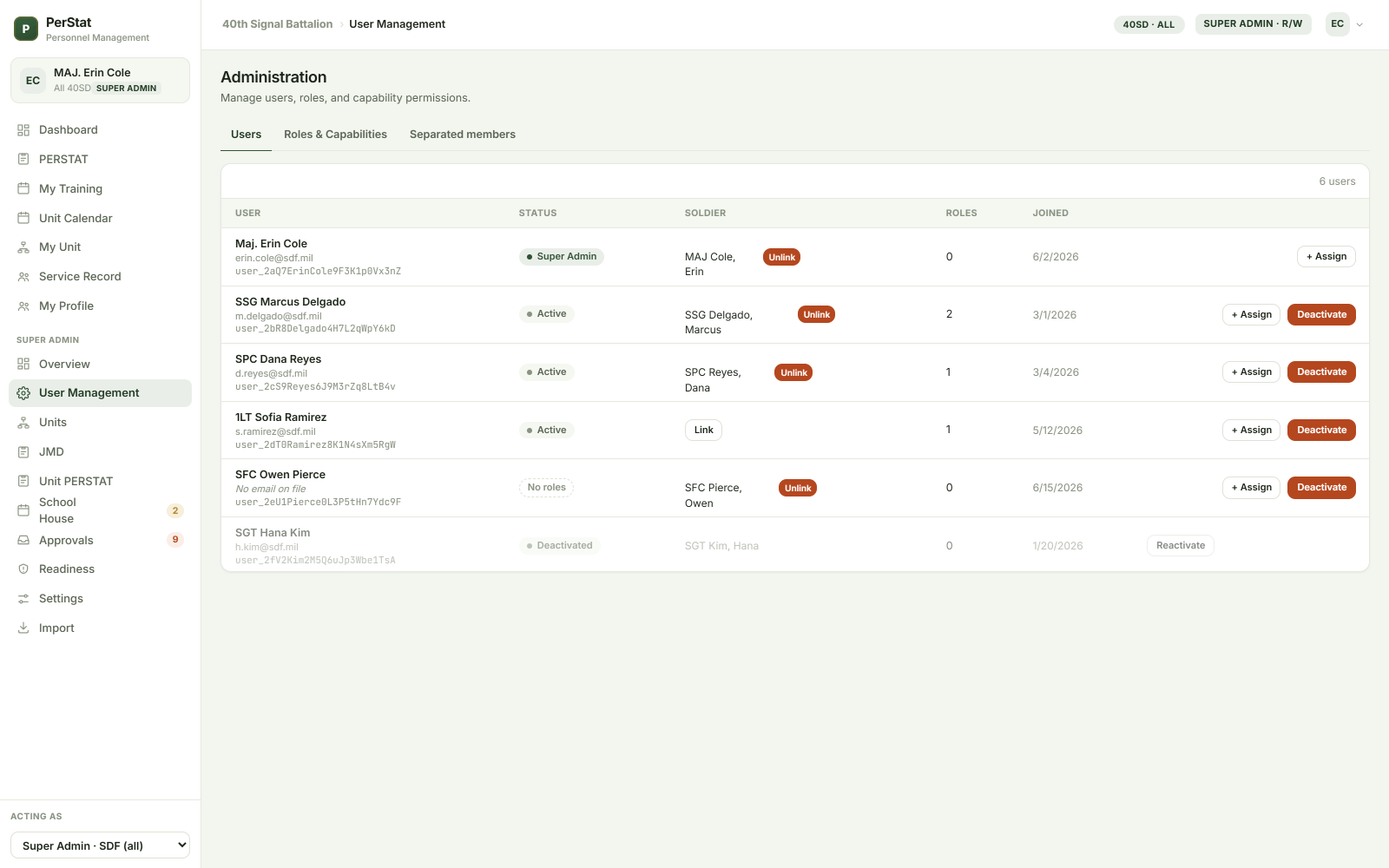Click the School House count badge 2
This screenshot has height=868, width=1389.
tap(175, 510)
